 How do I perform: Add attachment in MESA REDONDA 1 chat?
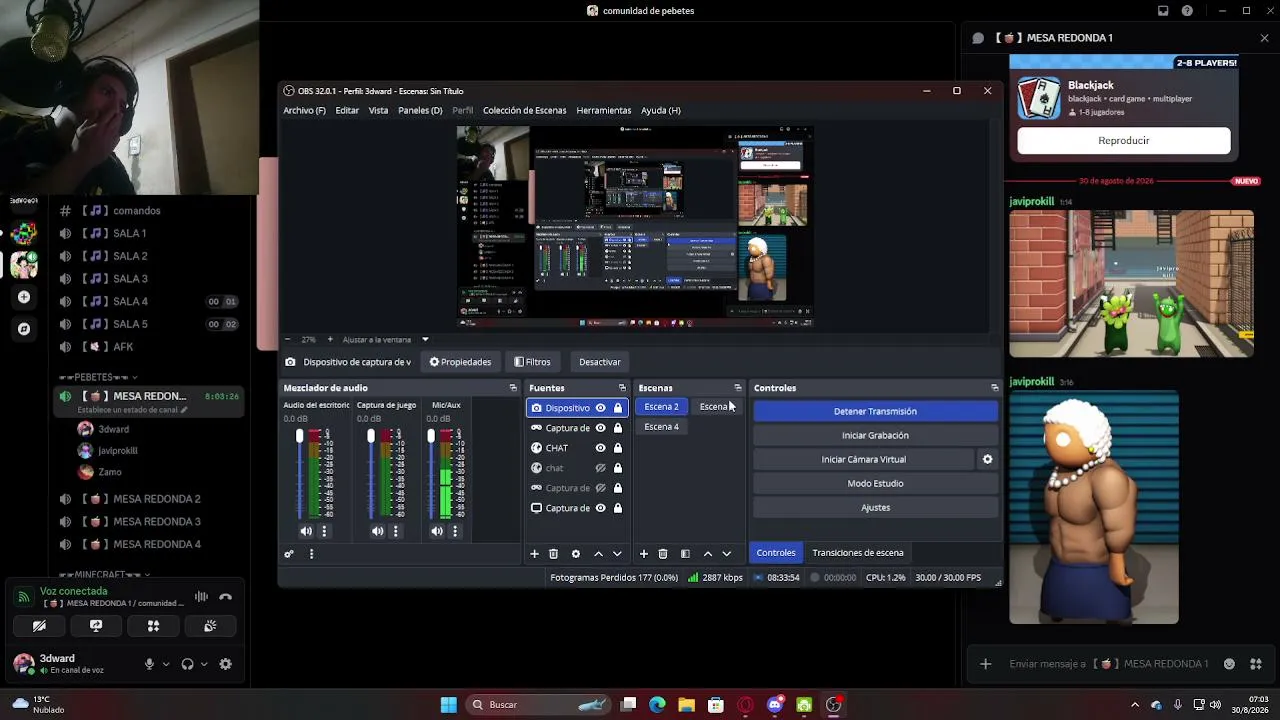(x=985, y=664)
